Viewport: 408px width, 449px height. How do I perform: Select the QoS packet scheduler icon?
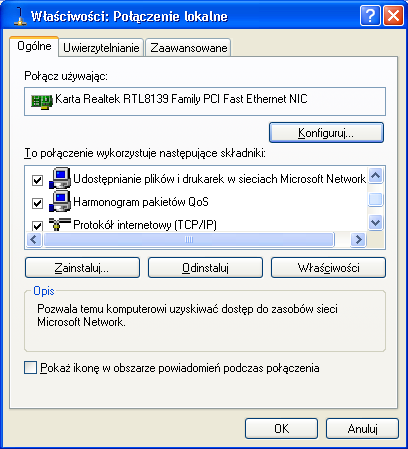60,201
